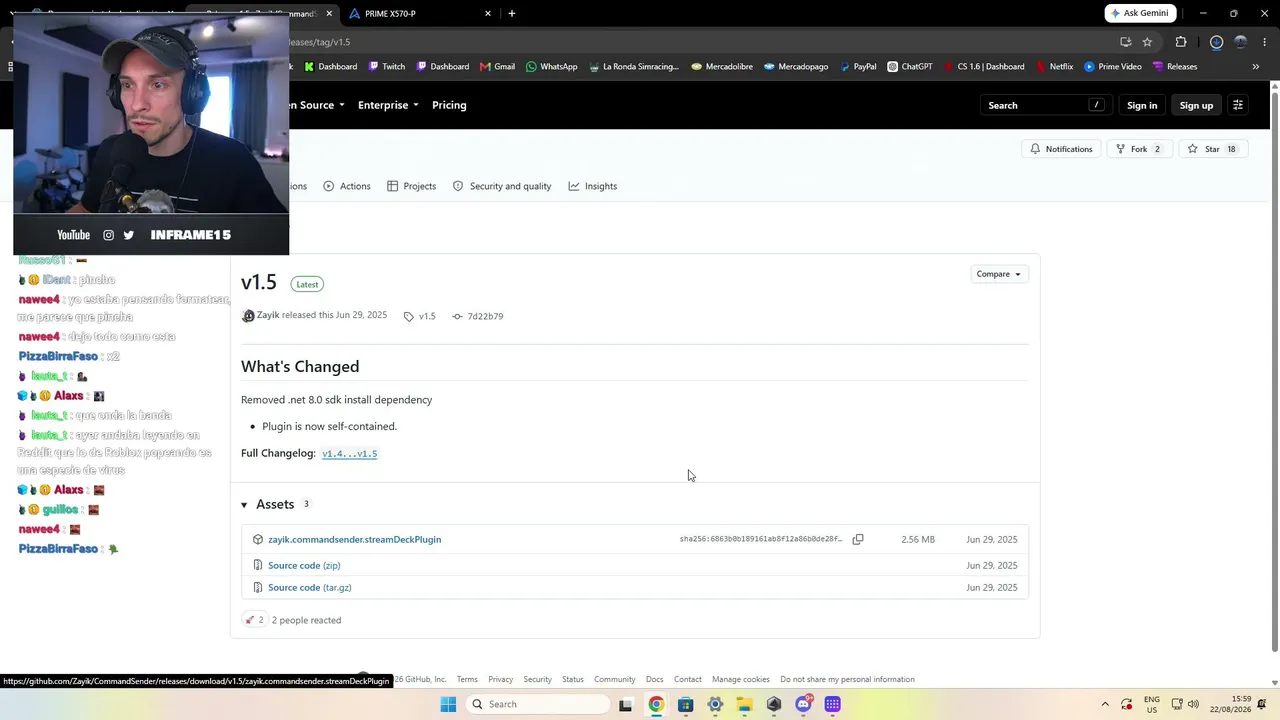Click the GitHub Search field
1280x720 pixels.
1045,105
